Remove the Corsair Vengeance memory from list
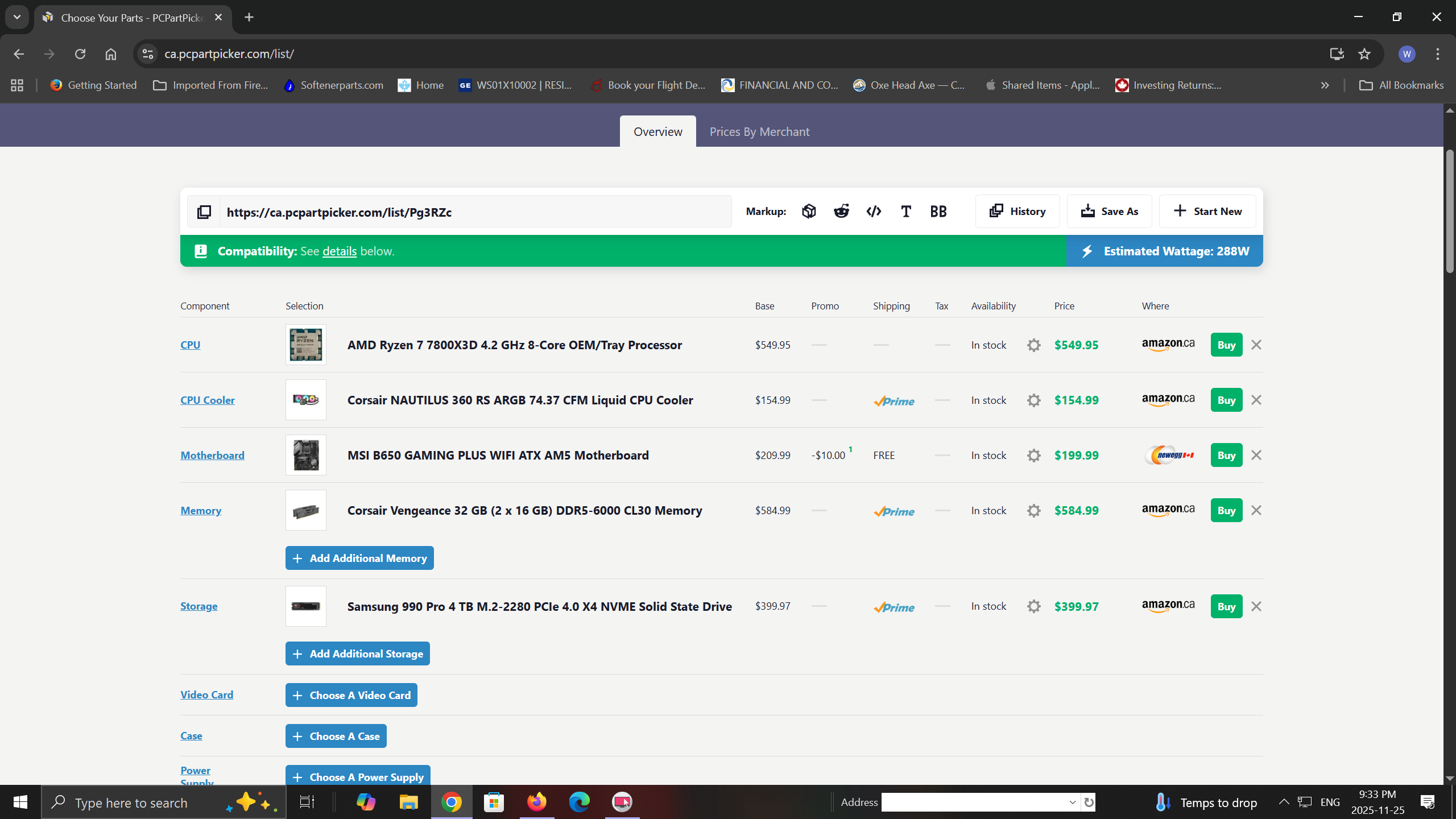Viewport: 1456px width, 819px height. [1256, 511]
